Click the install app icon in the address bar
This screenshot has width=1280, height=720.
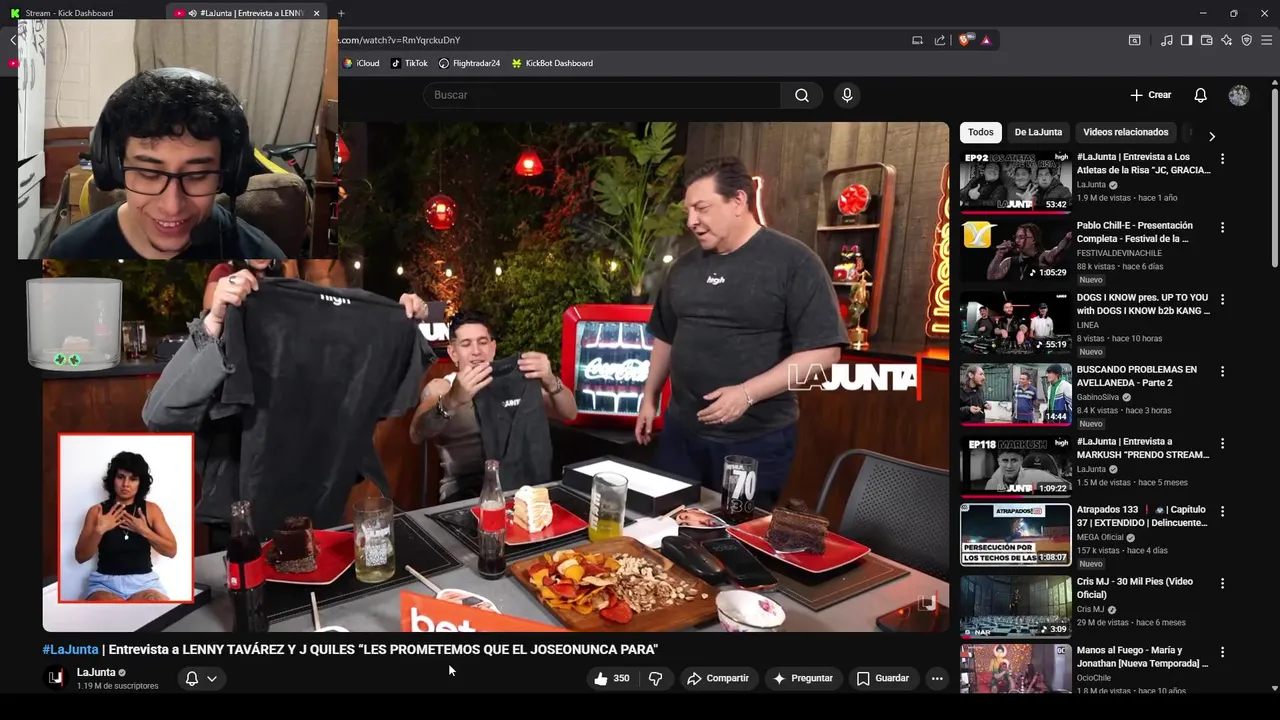pyautogui.click(x=917, y=40)
